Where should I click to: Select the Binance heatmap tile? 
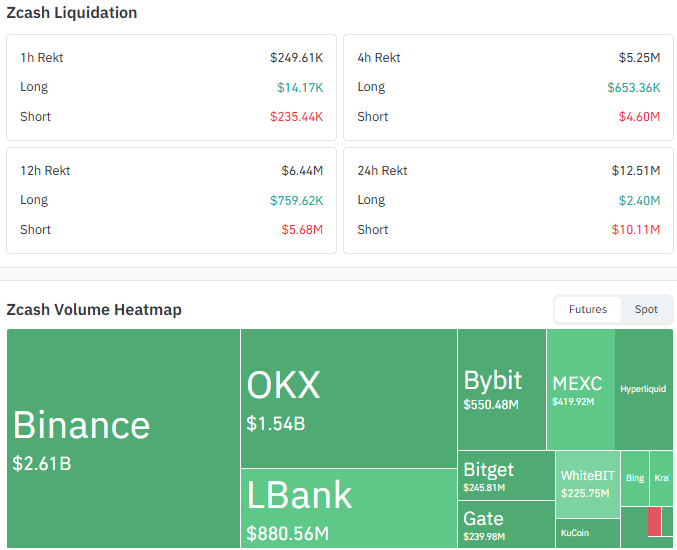(x=123, y=438)
